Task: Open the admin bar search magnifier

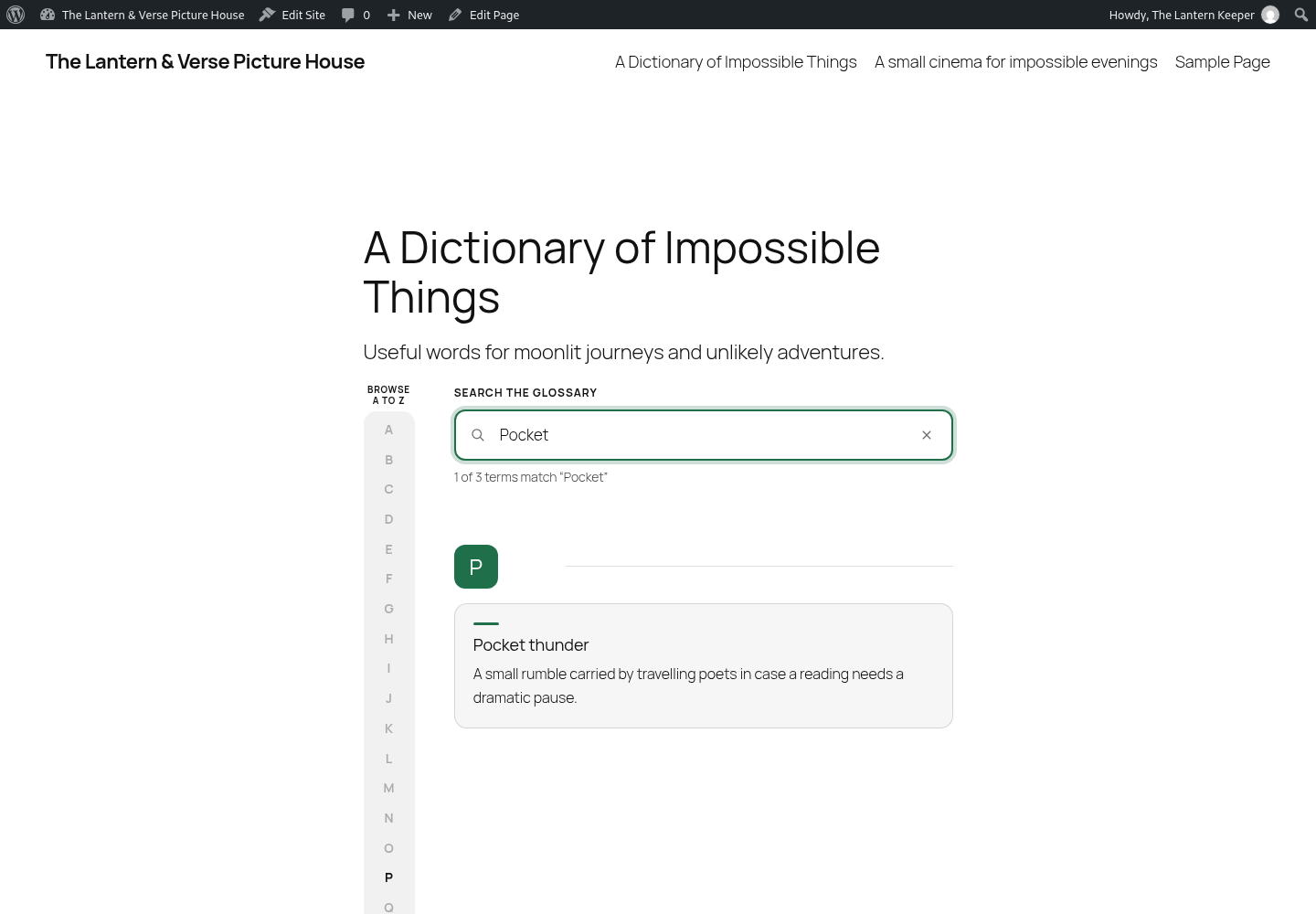Action: [1301, 15]
